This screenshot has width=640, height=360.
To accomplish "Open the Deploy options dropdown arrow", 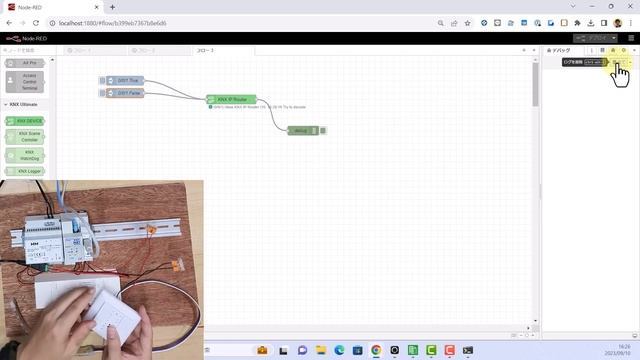I will tap(613, 38).
